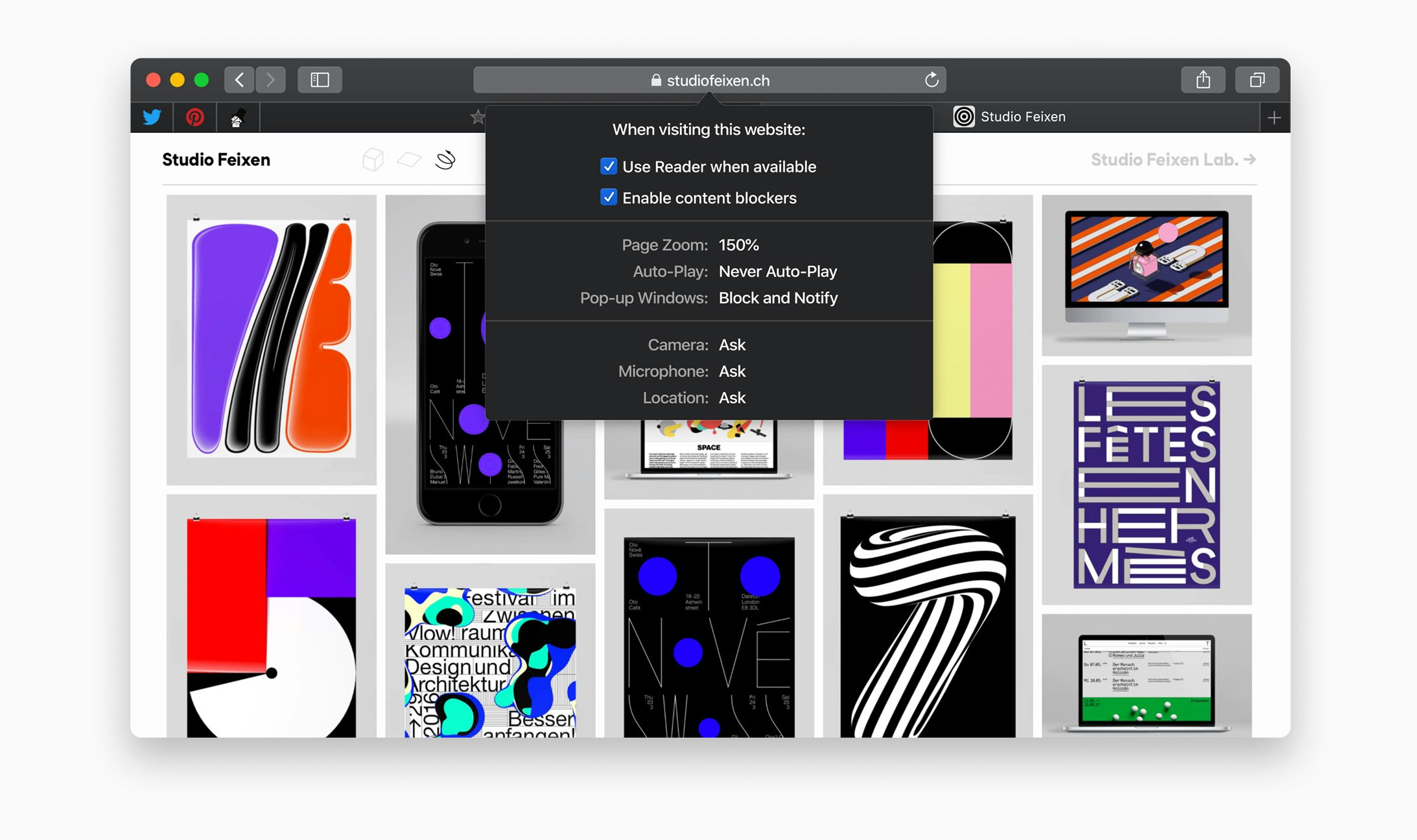This screenshot has width=1417, height=840.
Task: Uncheck Enable content blockers
Action: point(608,198)
